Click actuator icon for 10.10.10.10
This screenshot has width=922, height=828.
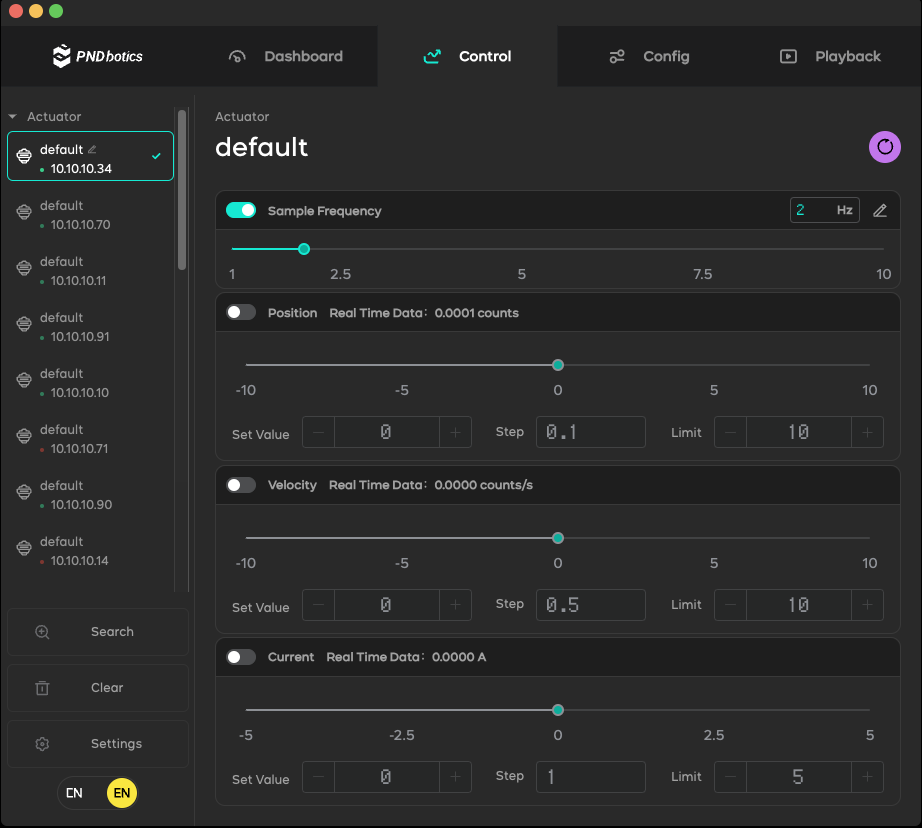pos(24,380)
